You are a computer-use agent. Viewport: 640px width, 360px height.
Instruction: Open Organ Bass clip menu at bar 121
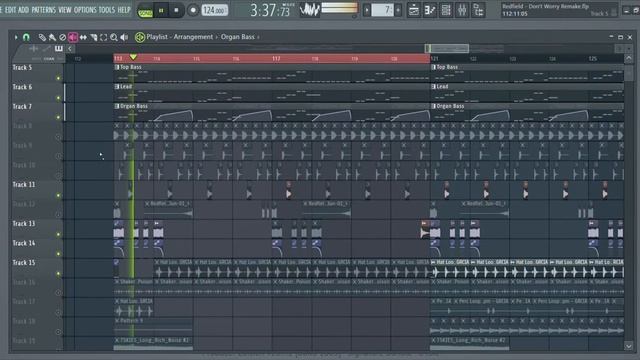(x=433, y=106)
